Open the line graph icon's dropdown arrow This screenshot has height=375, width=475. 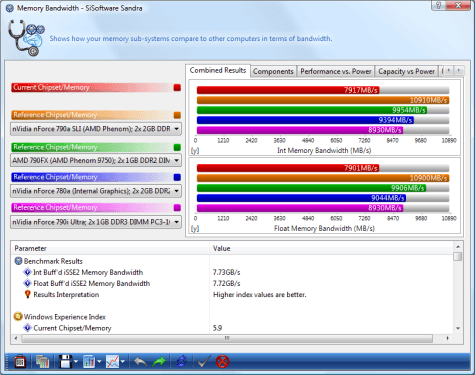pos(123,362)
